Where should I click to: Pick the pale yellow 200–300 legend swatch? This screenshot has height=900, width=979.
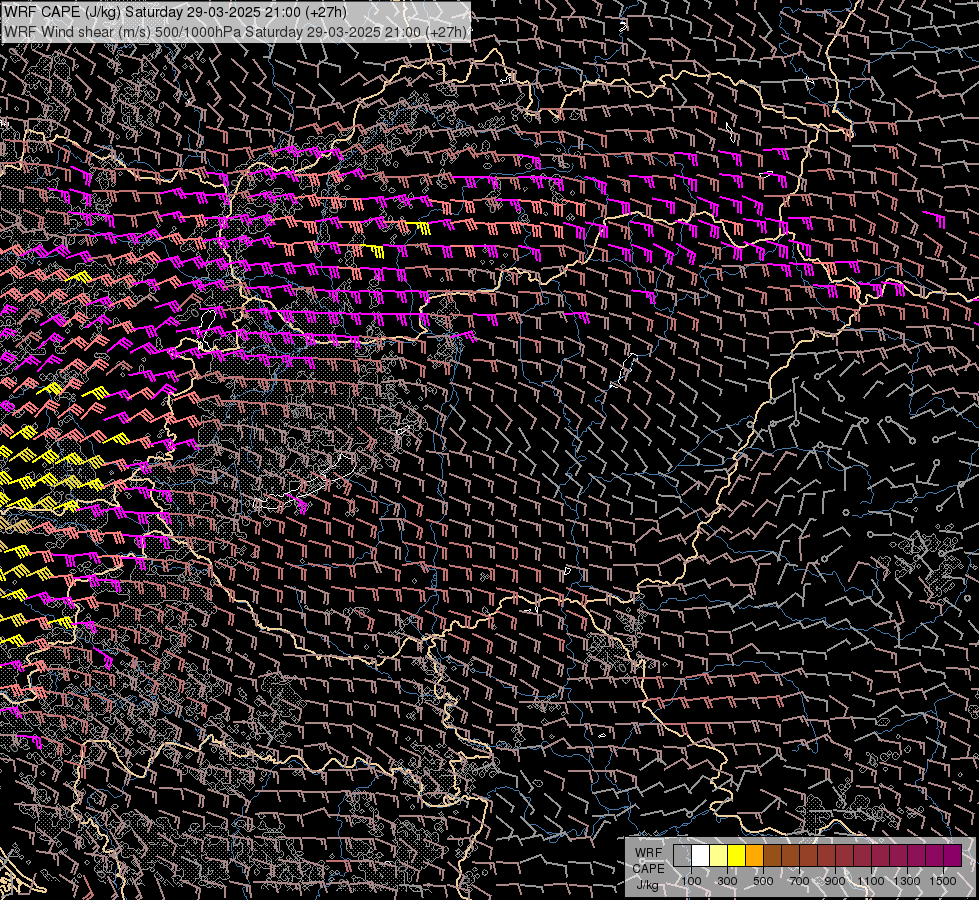(x=719, y=855)
